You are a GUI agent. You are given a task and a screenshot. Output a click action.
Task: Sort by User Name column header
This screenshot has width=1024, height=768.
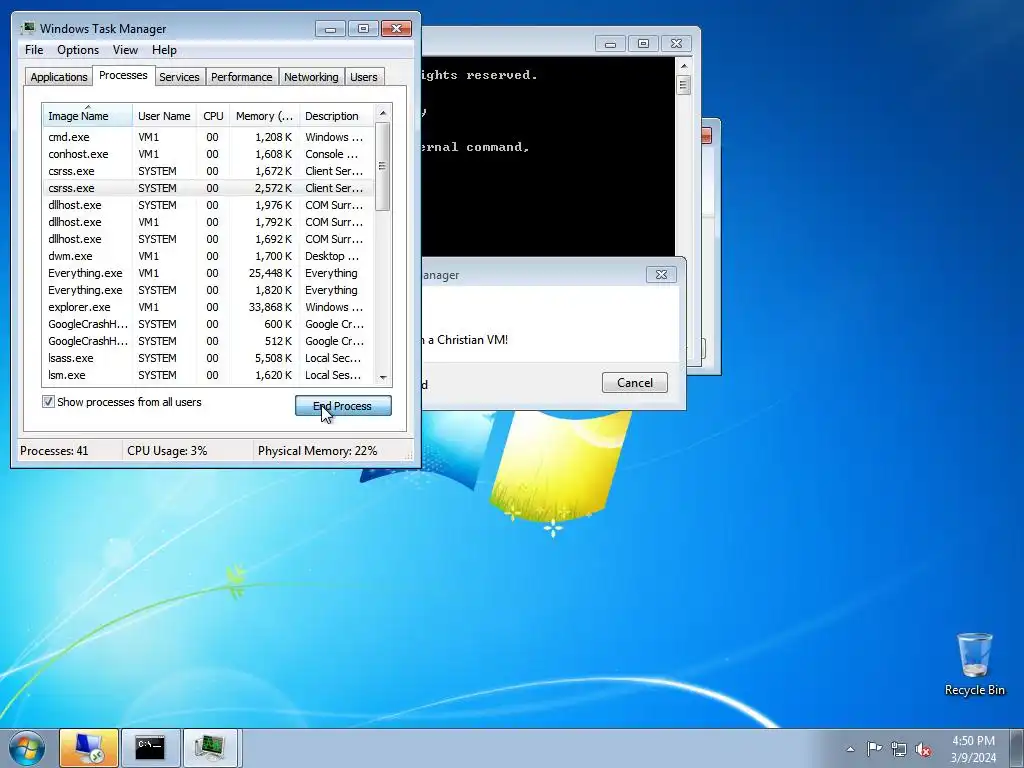point(165,116)
